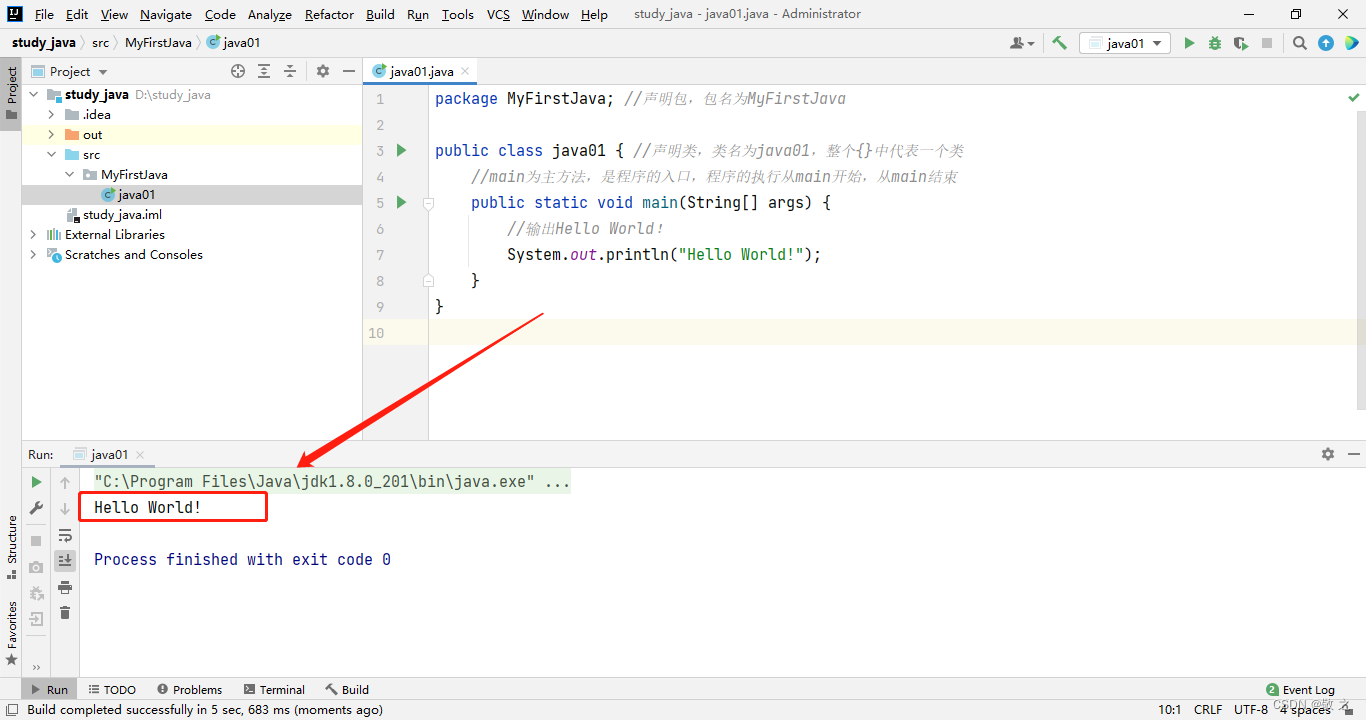This screenshot has width=1366, height=720.
Task: Toggle scroll to end in console
Action: [65, 561]
